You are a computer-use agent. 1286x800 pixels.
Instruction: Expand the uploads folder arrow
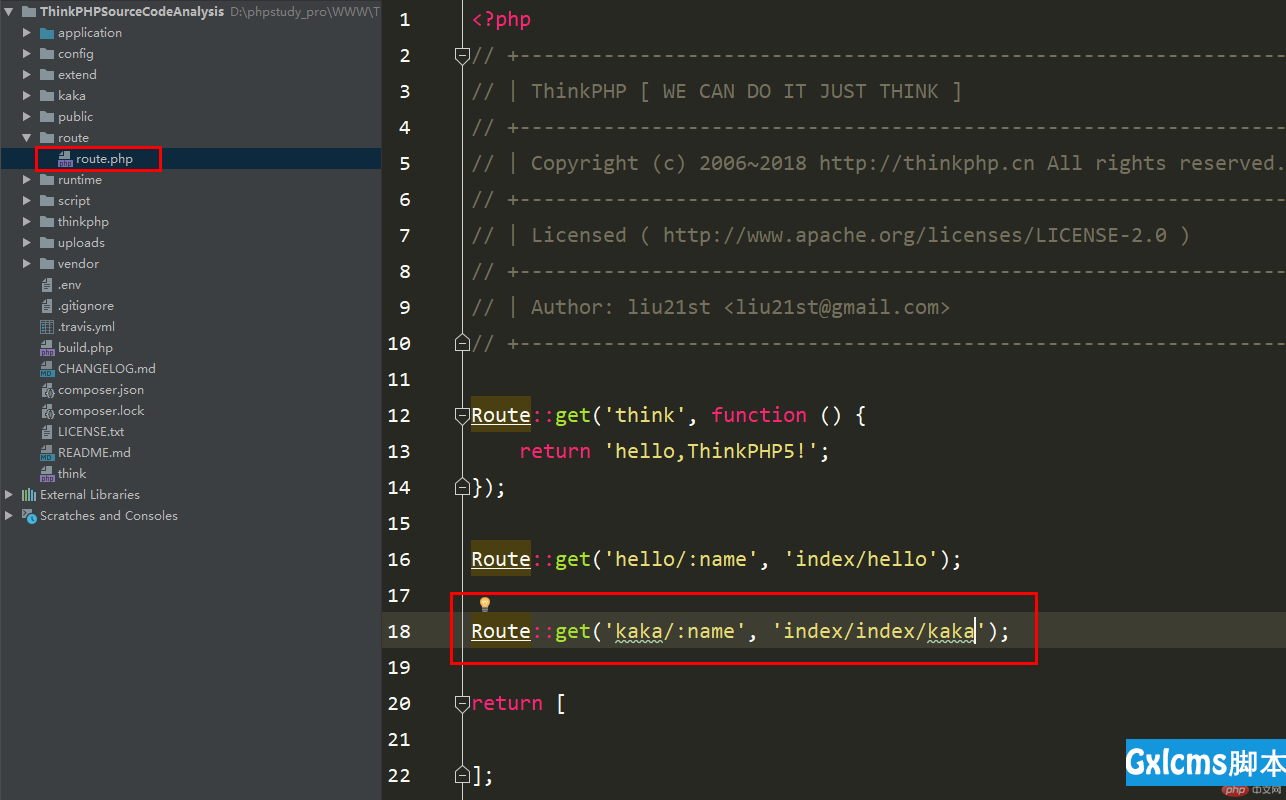pos(28,243)
